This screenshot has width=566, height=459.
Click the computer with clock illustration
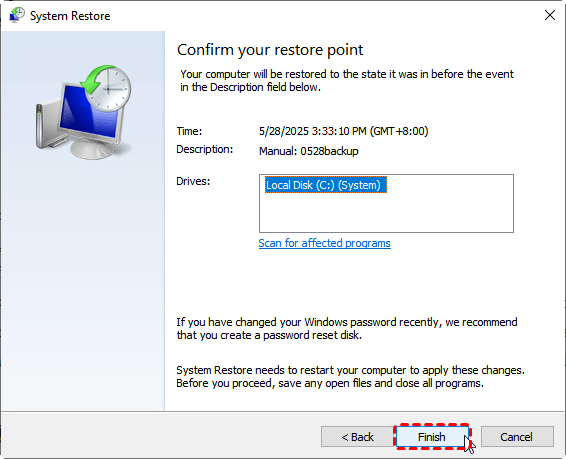point(83,112)
